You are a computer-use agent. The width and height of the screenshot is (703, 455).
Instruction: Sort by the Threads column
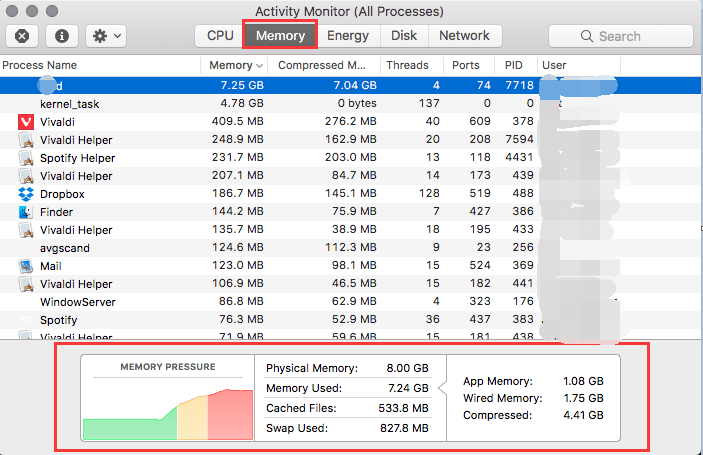click(407, 65)
